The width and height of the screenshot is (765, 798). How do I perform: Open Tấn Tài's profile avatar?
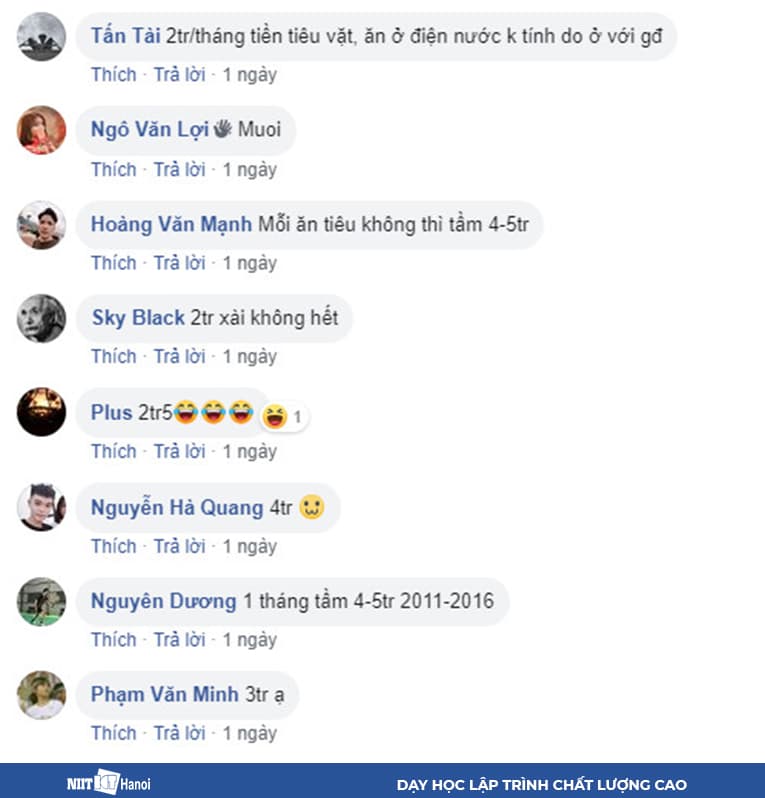point(41,37)
